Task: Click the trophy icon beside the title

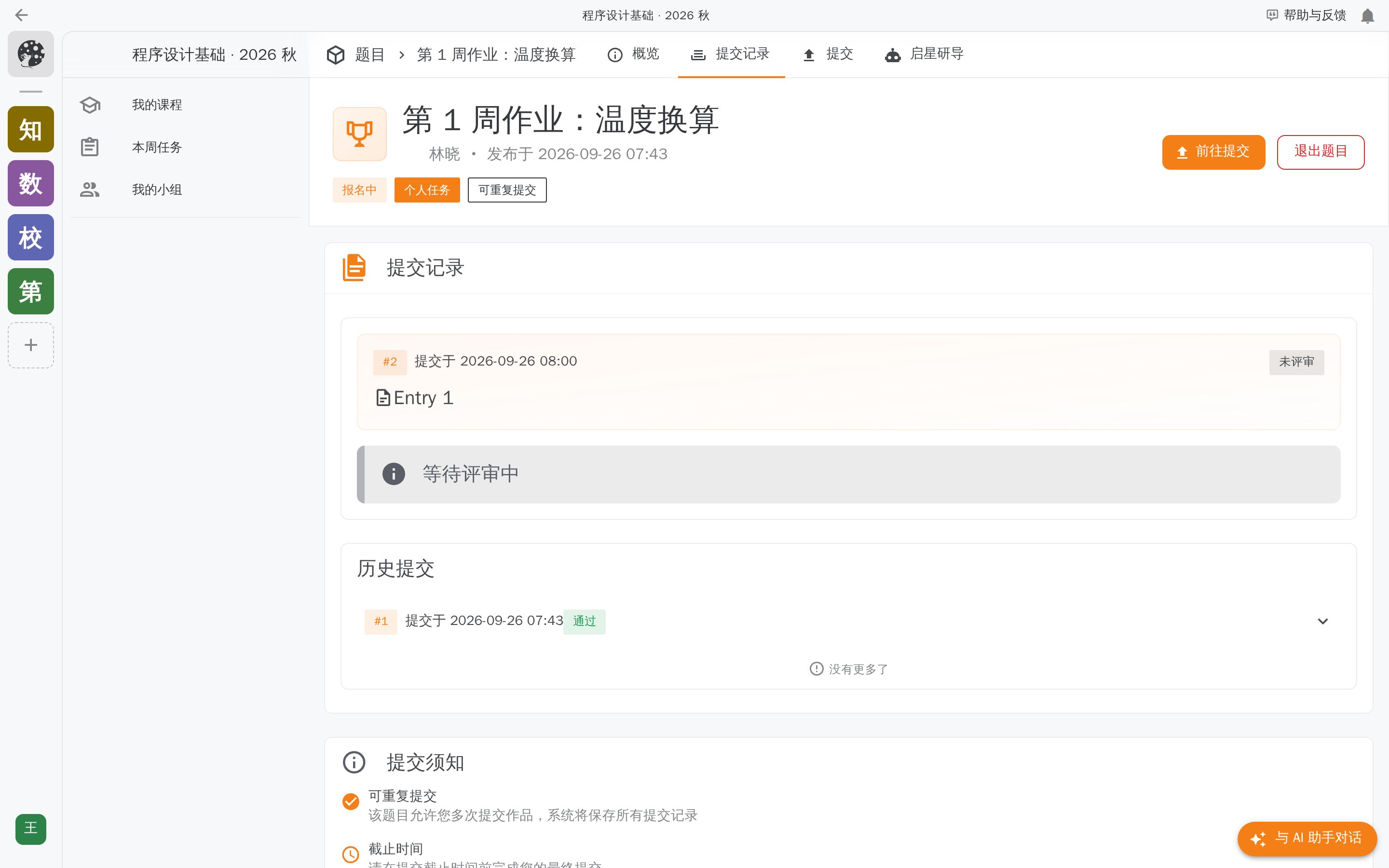Action: pyautogui.click(x=359, y=134)
